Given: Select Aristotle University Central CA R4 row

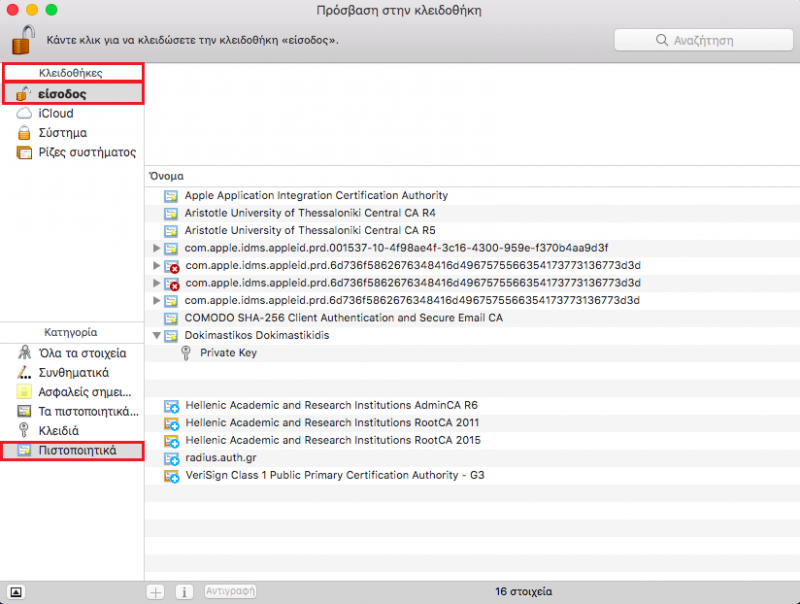Looking at the screenshot, I should [472, 213].
